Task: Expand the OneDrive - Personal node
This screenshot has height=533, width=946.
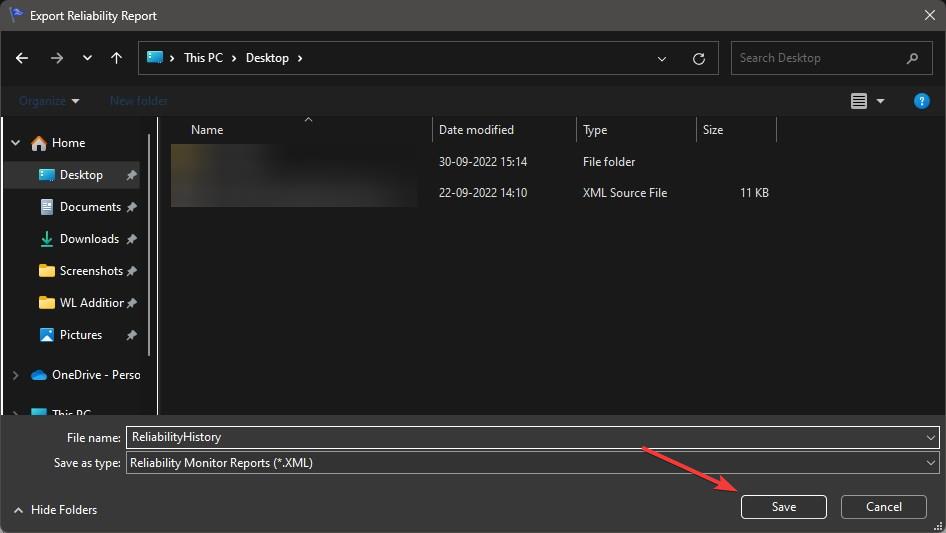Action: (16, 375)
